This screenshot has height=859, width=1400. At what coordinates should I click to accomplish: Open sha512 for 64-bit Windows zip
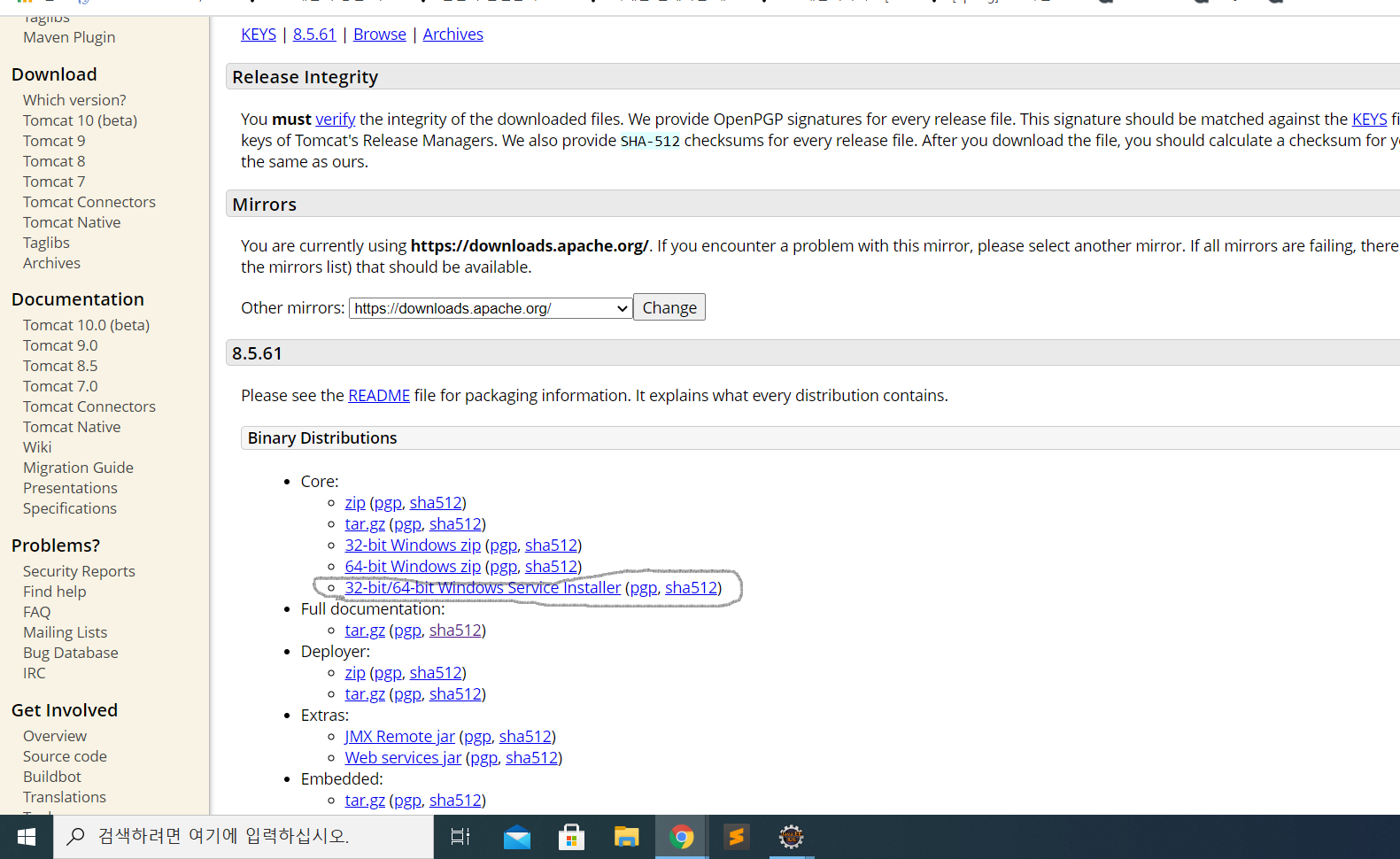tap(552, 567)
